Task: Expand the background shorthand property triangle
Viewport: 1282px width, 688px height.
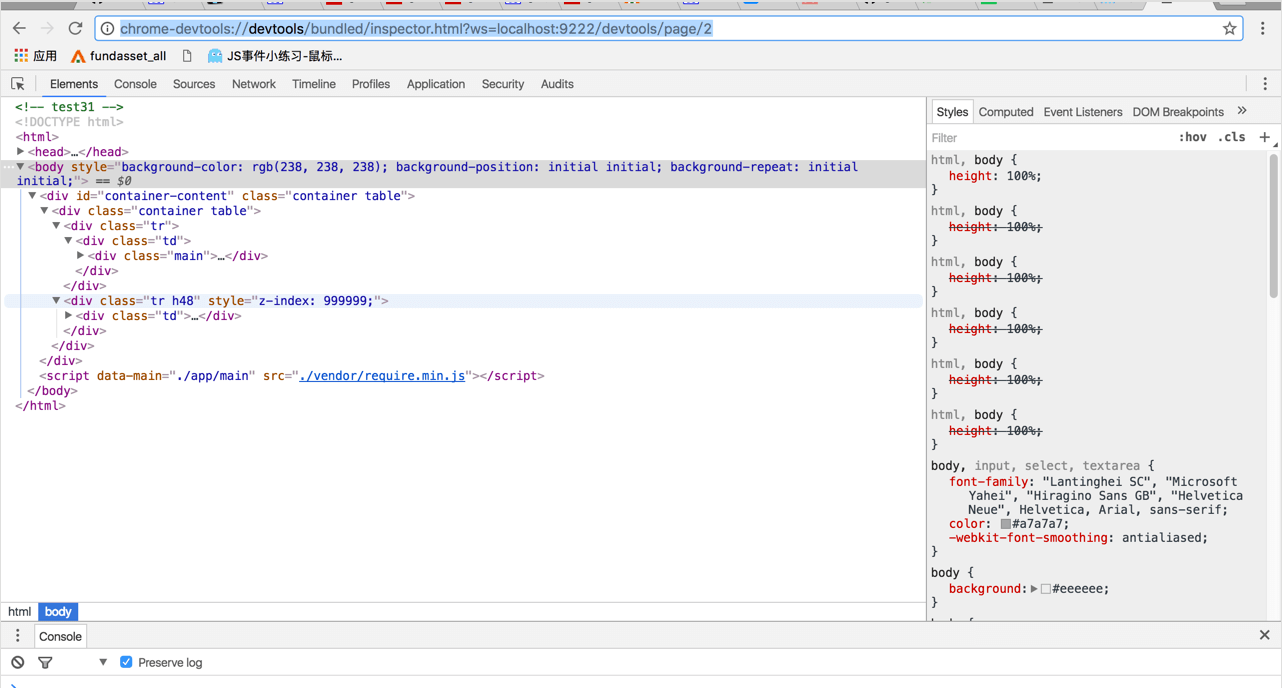Action: tap(1034, 589)
